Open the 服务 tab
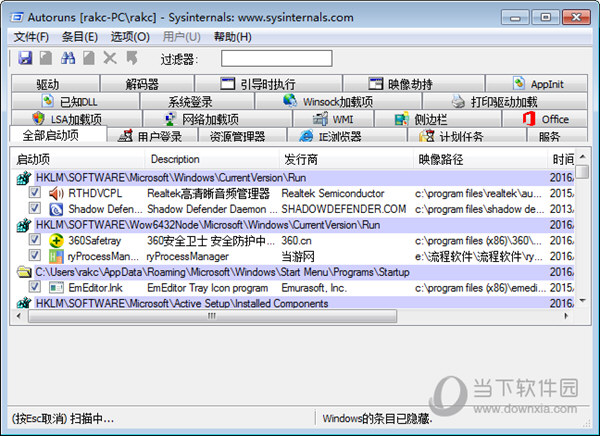 tap(557, 136)
